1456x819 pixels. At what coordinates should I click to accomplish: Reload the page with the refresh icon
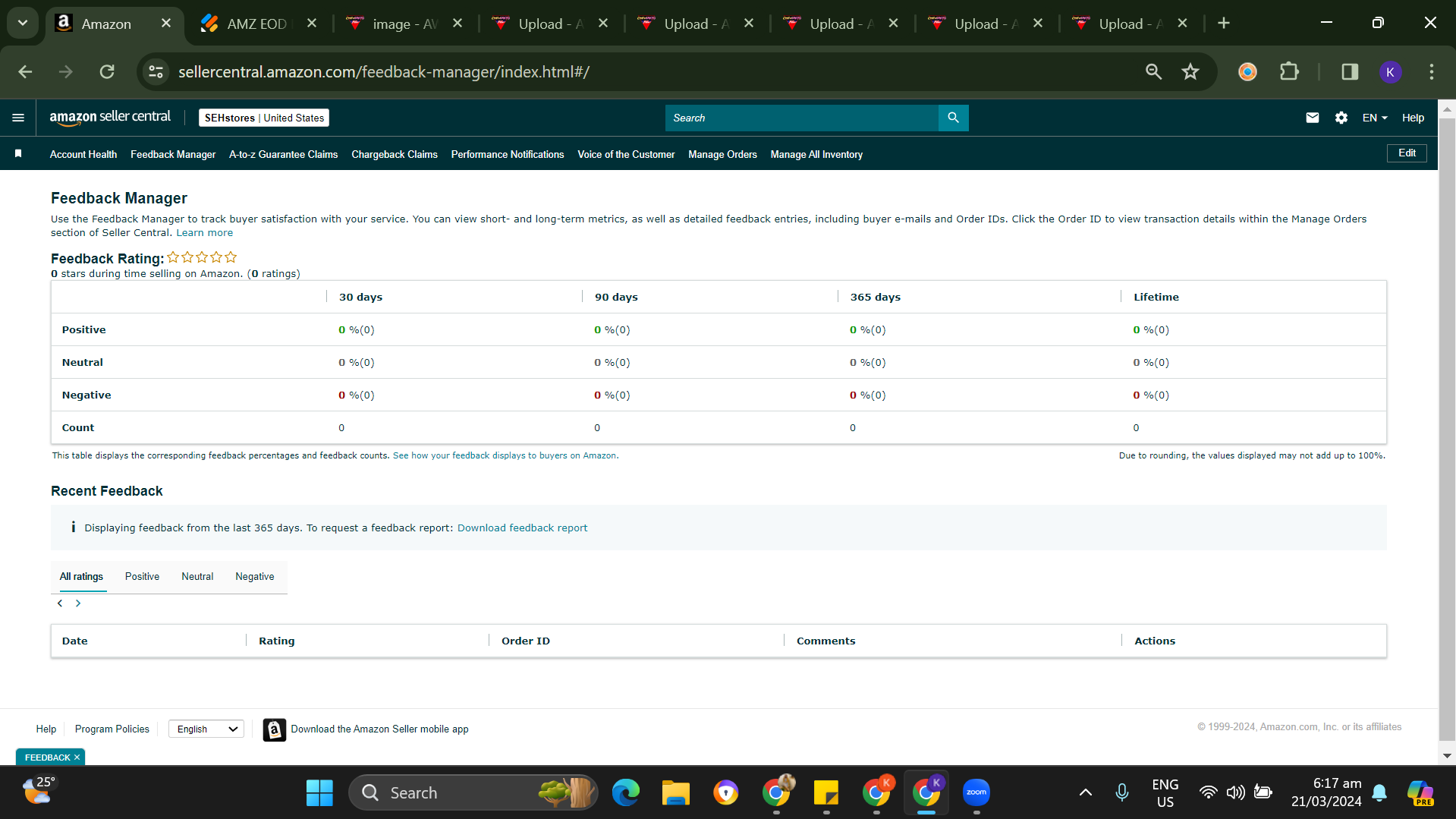[107, 71]
